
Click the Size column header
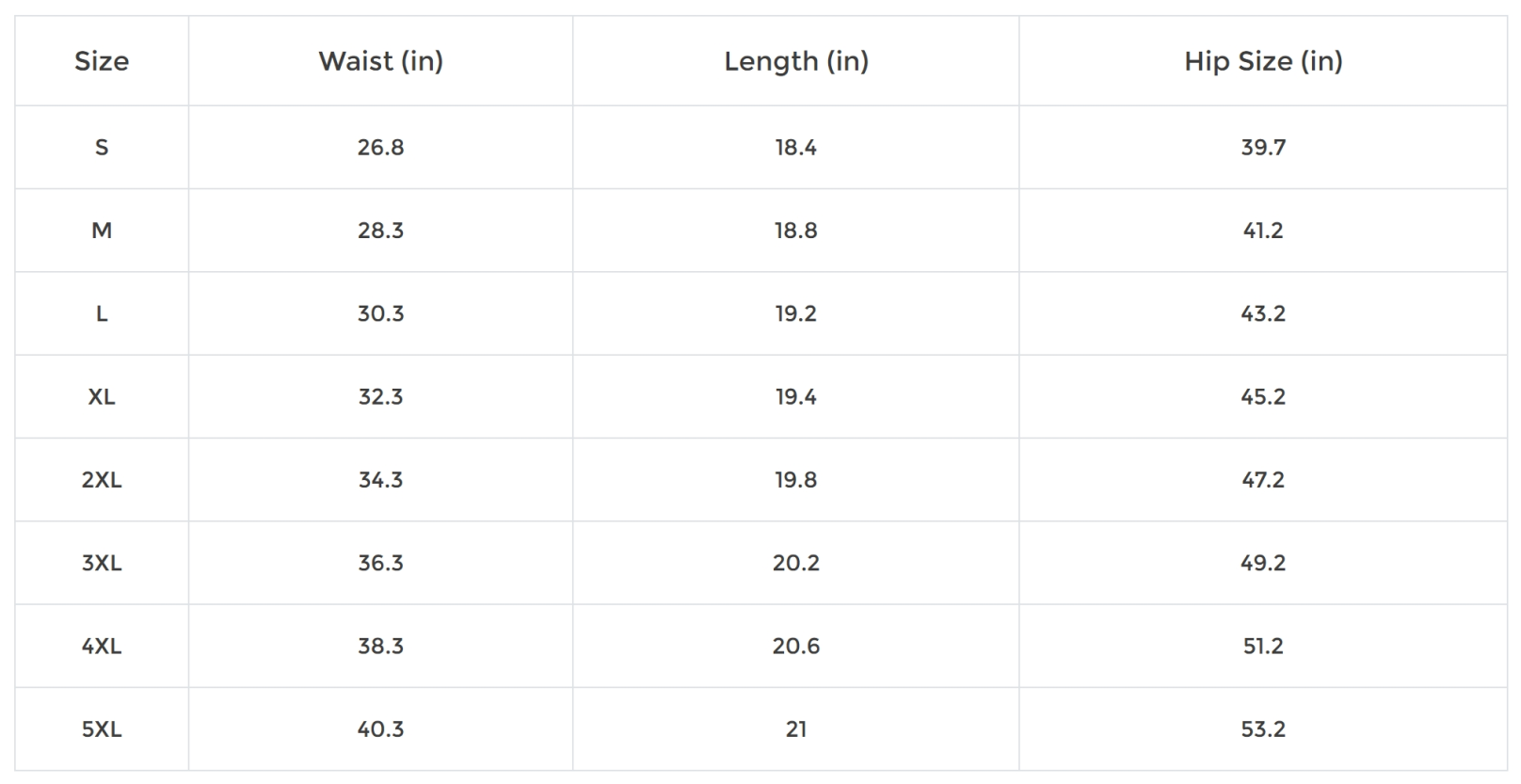tap(102, 61)
